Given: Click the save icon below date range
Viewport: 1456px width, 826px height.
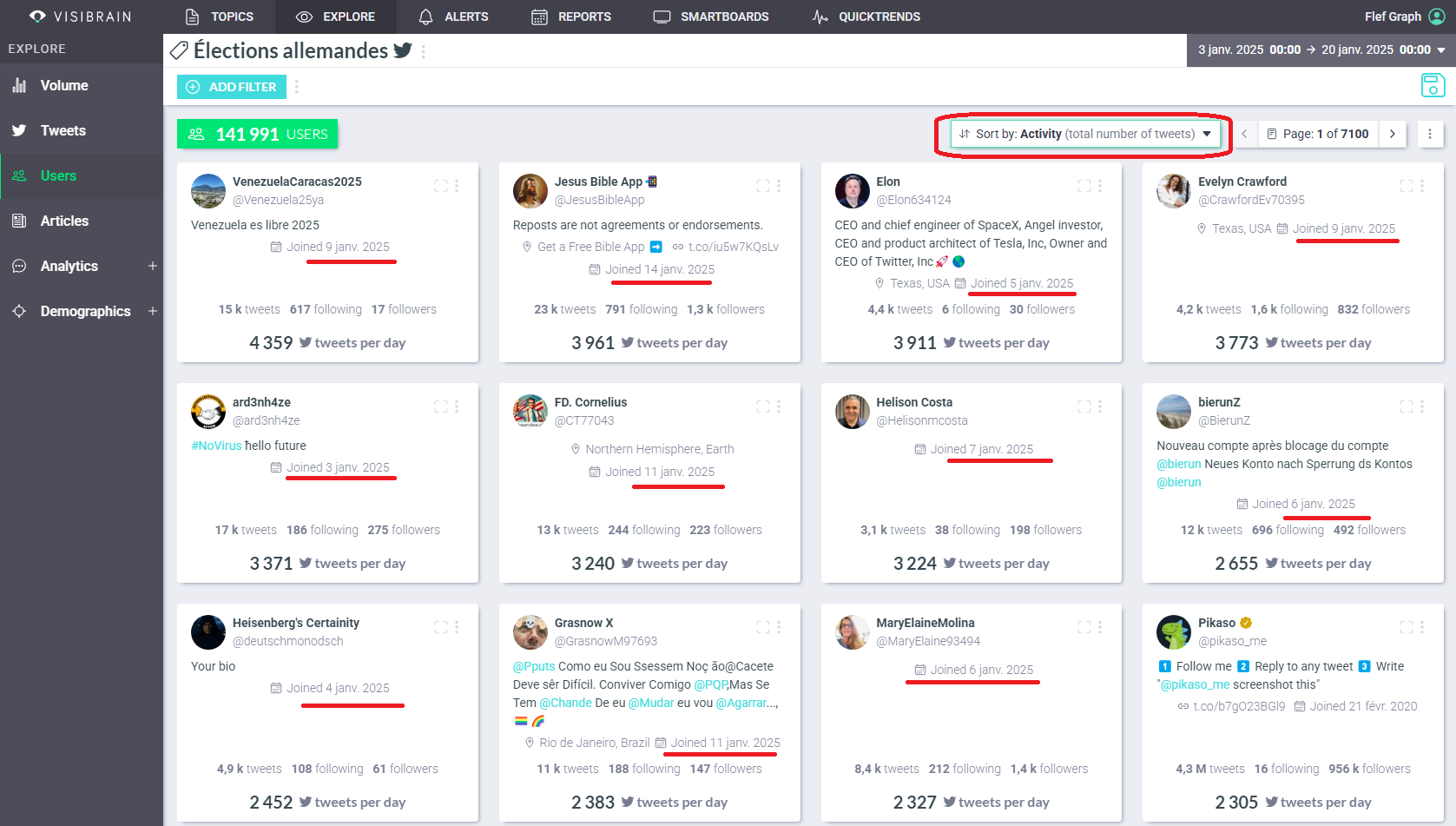Looking at the screenshot, I should (1433, 85).
